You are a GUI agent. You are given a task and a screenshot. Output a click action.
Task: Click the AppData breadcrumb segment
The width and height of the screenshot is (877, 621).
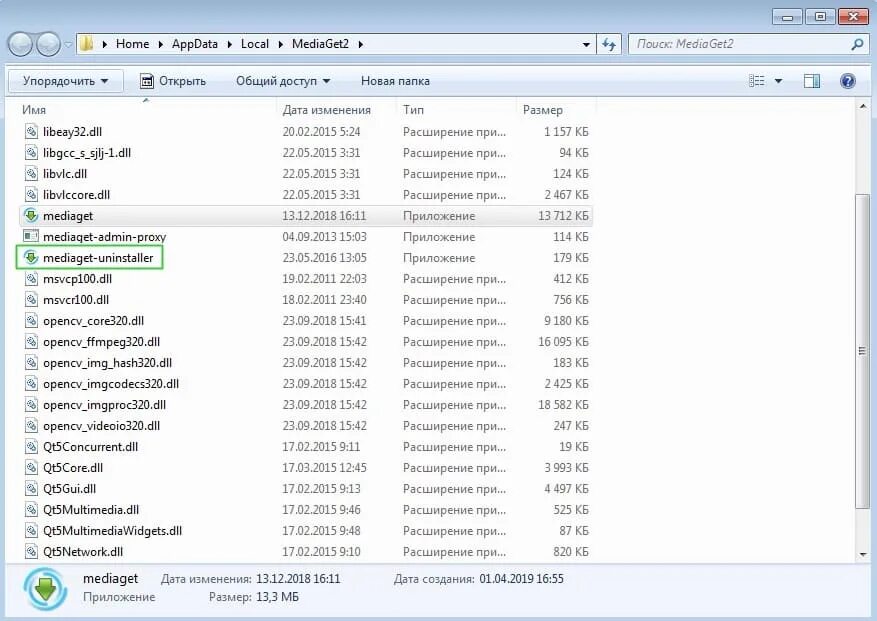tap(195, 44)
